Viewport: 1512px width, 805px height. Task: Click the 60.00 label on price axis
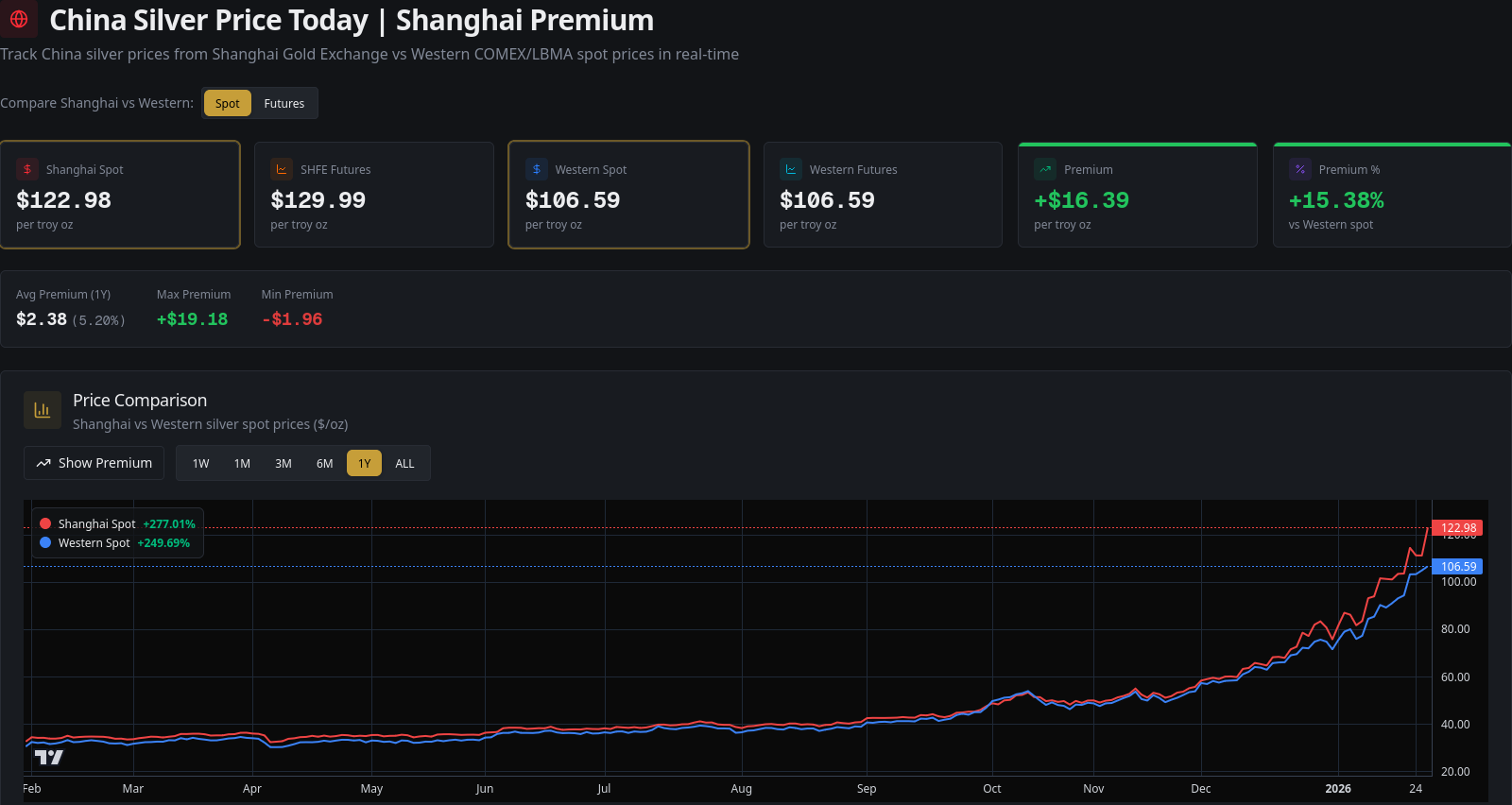(1455, 677)
